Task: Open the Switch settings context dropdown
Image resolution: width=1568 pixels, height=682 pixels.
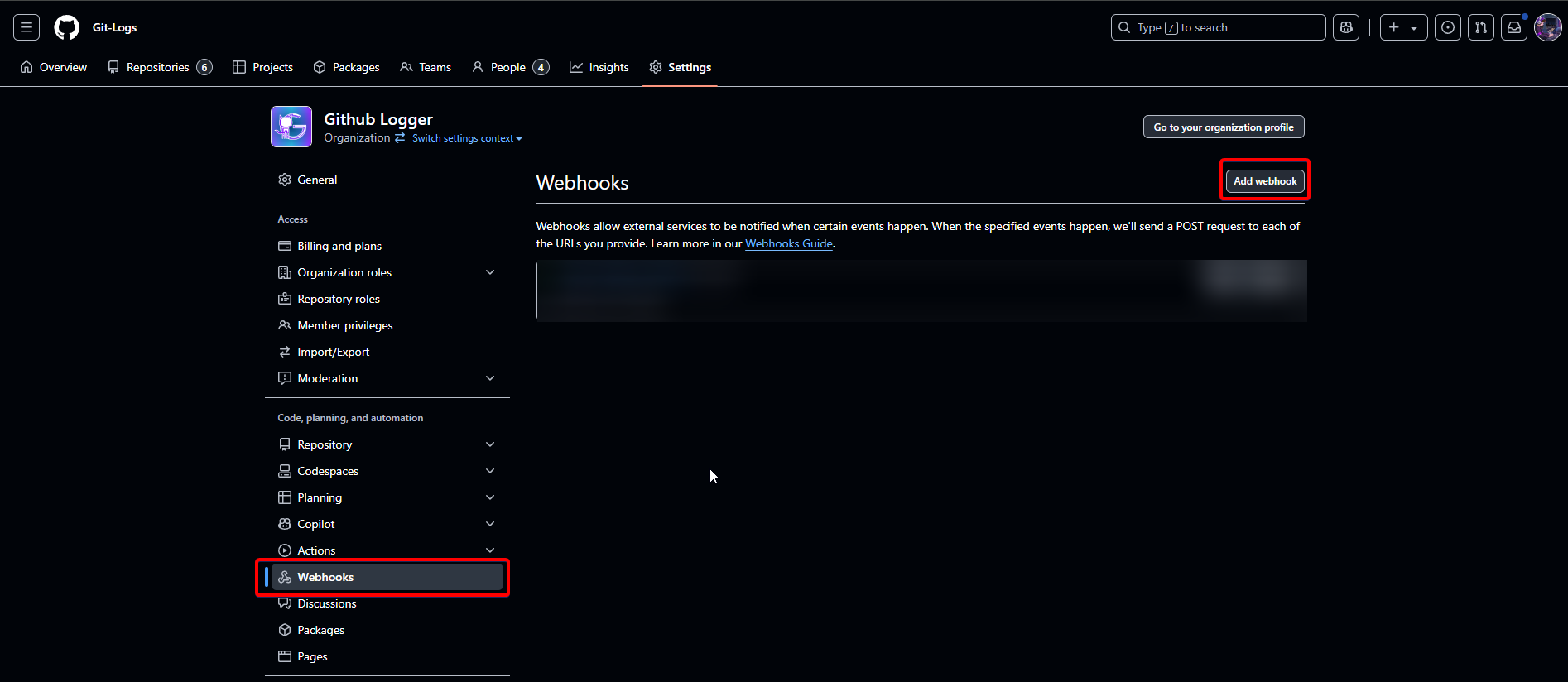Action: click(x=467, y=138)
